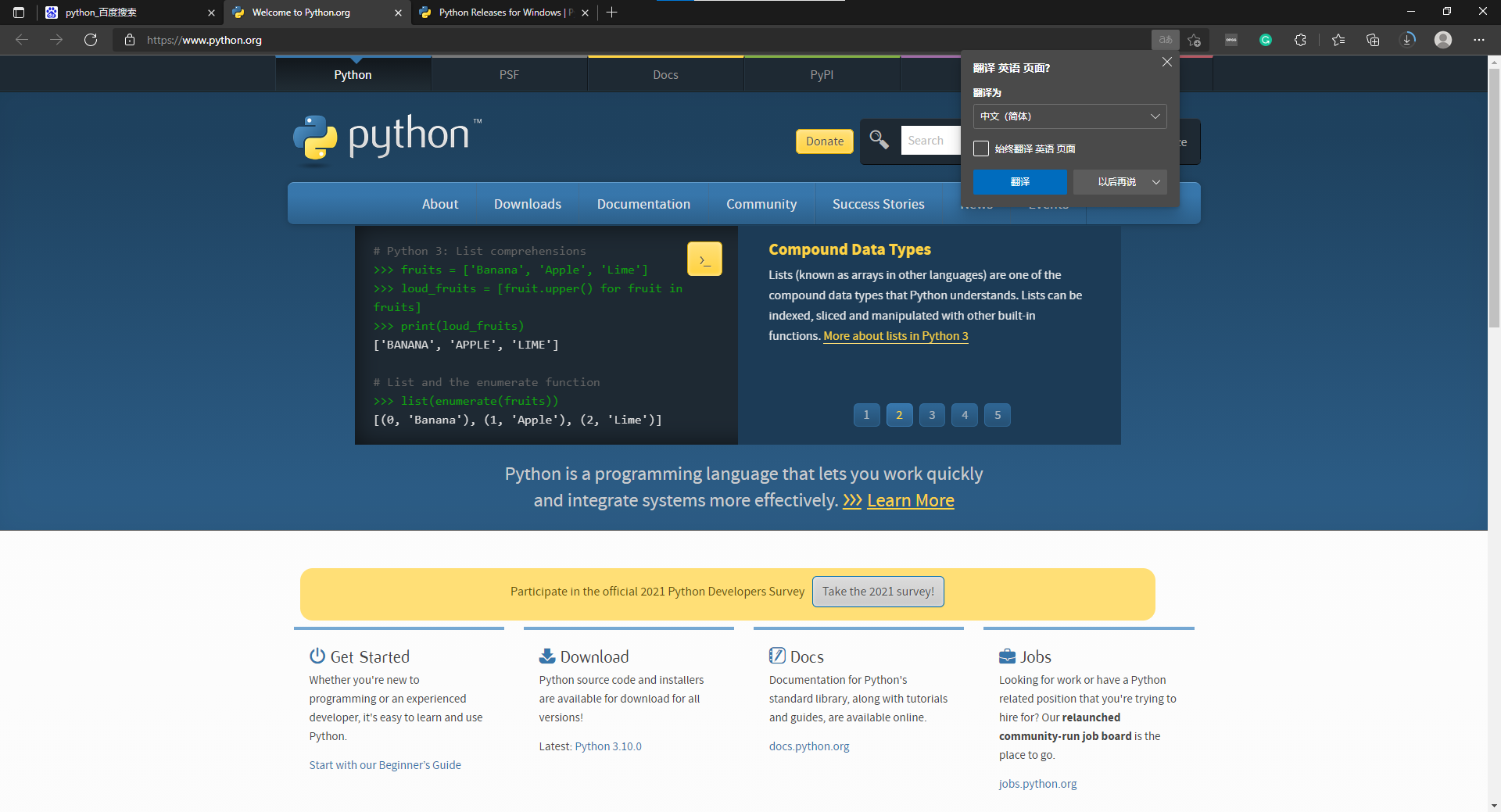Click the lock icon in address bar
This screenshot has width=1501, height=812.
click(x=130, y=40)
